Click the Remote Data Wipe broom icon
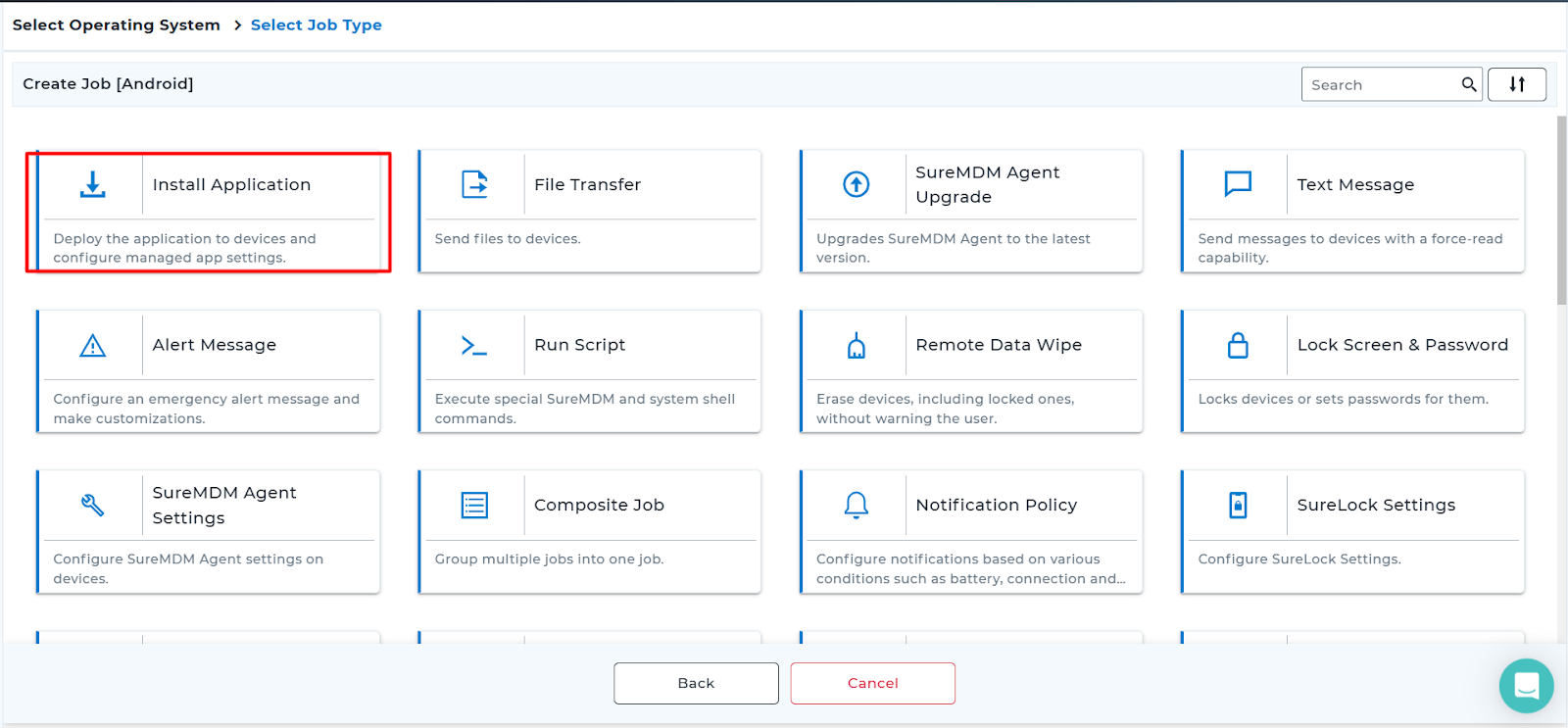This screenshot has width=1568, height=728. tap(857, 345)
